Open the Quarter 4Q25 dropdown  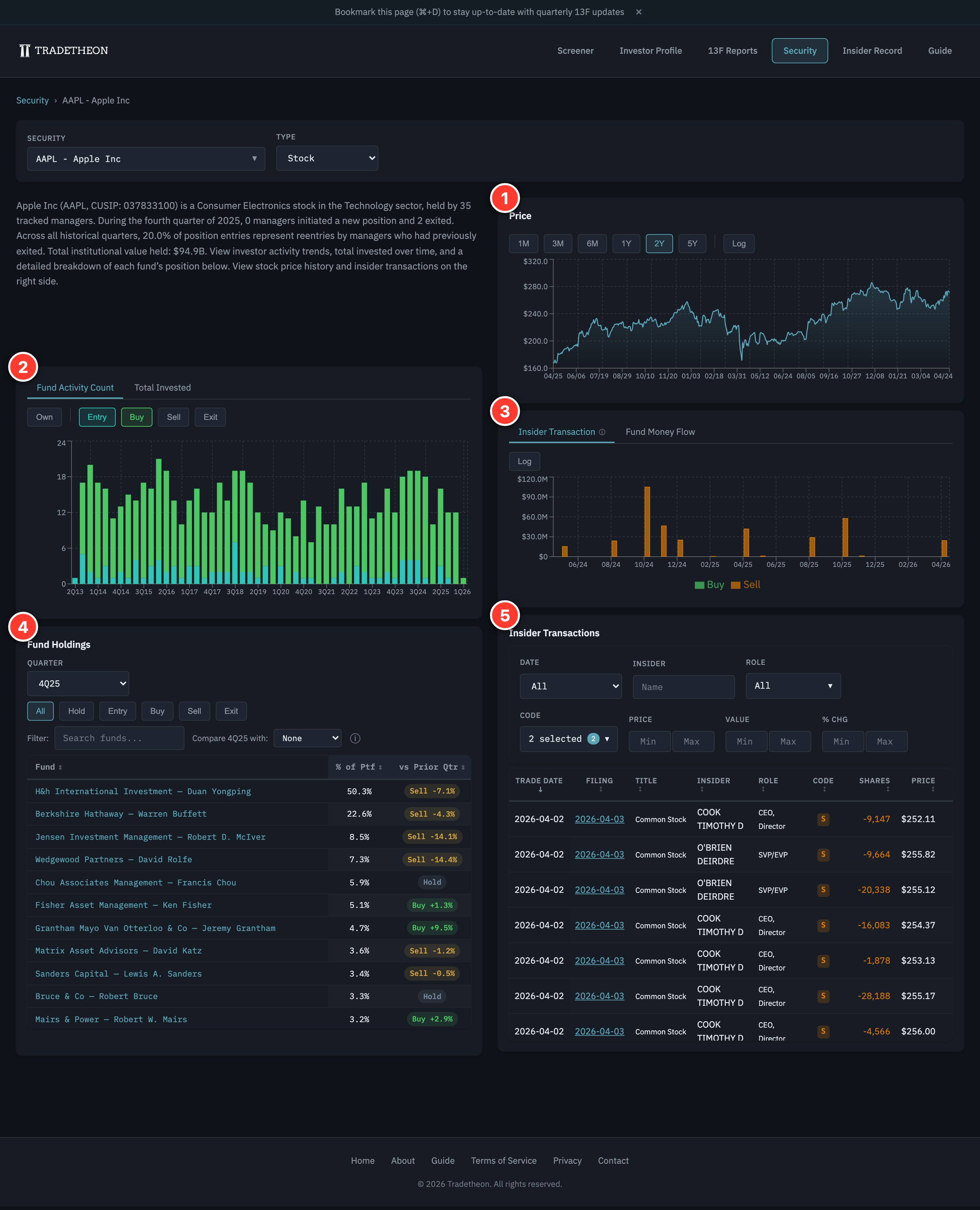(x=78, y=684)
